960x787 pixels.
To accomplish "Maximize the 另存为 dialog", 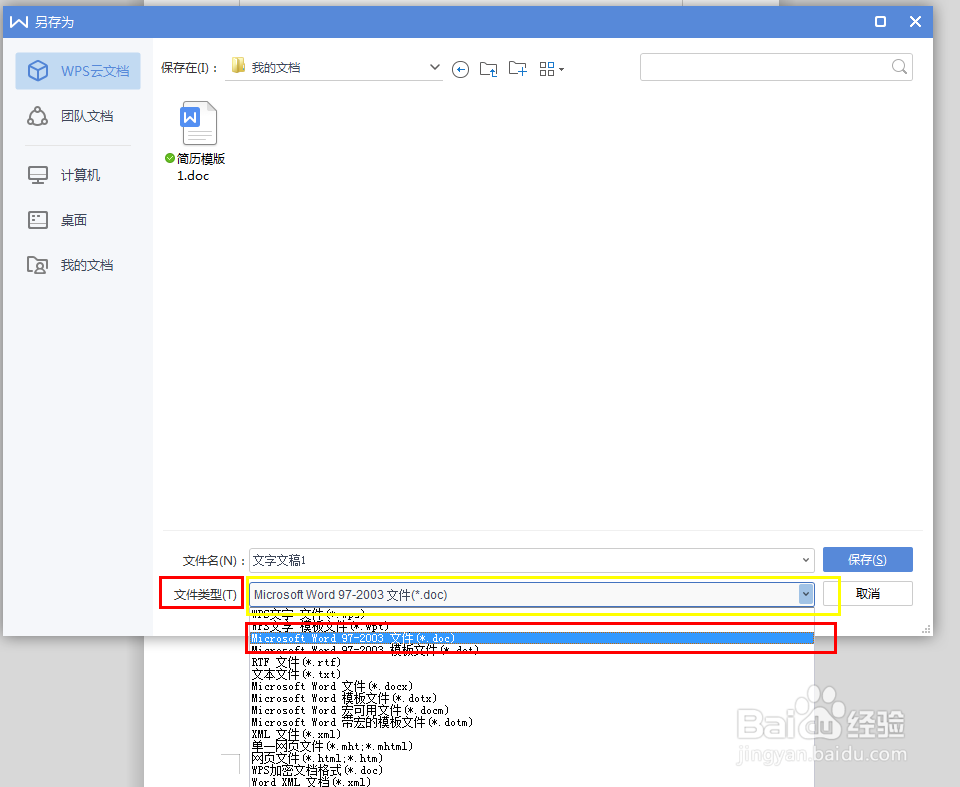I will point(880,22).
